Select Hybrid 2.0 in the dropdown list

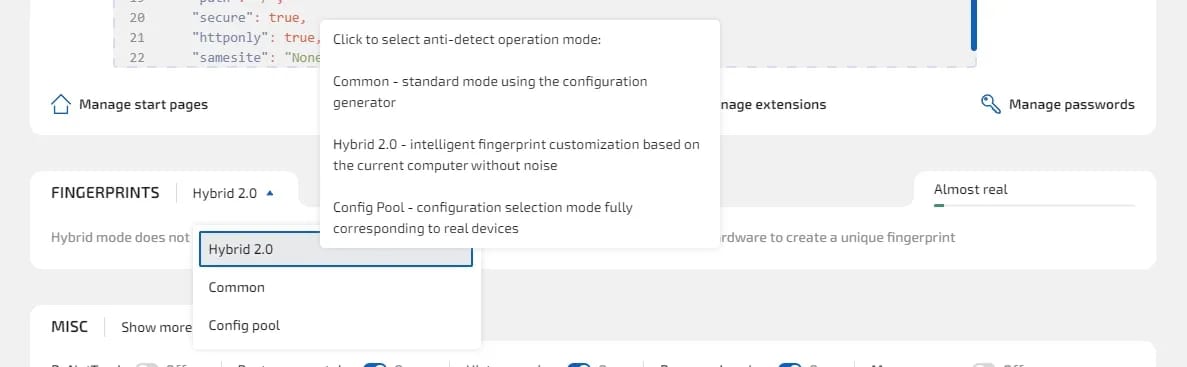pos(335,249)
